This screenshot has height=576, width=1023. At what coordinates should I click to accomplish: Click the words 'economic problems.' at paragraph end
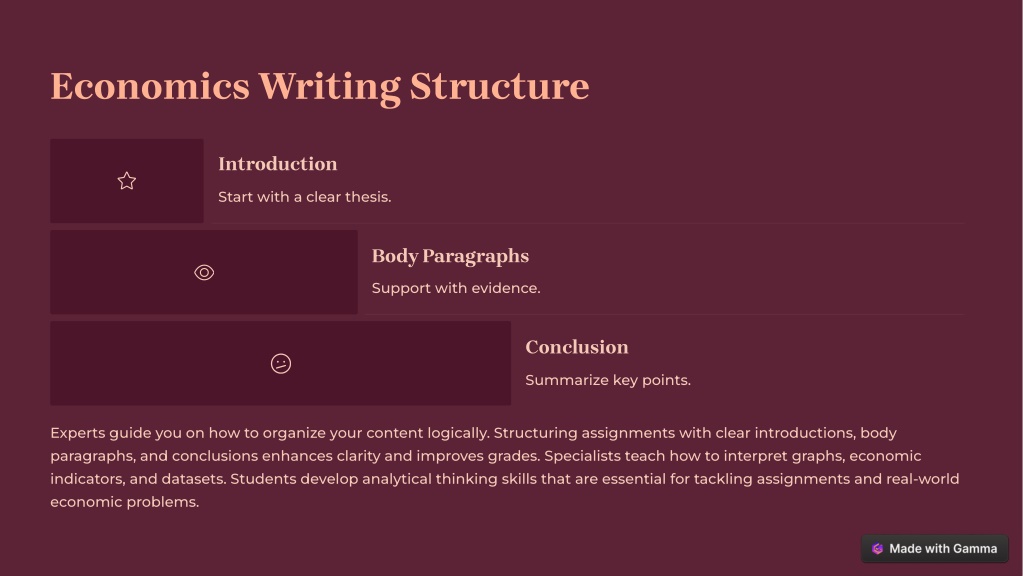[125, 502]
